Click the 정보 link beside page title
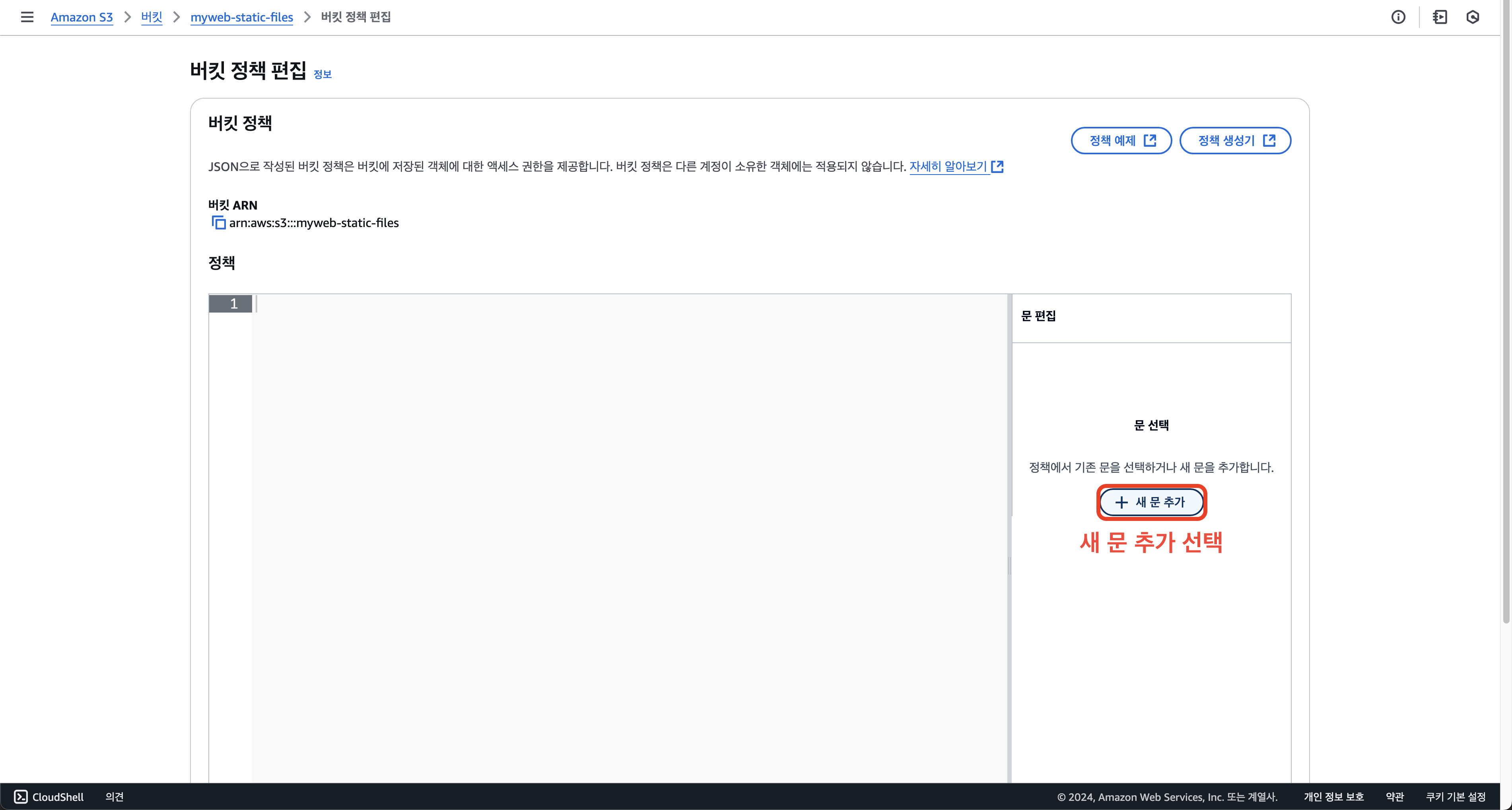This screenshot has height=810, width=1512. pyautogui.click(x=322, y=74)
